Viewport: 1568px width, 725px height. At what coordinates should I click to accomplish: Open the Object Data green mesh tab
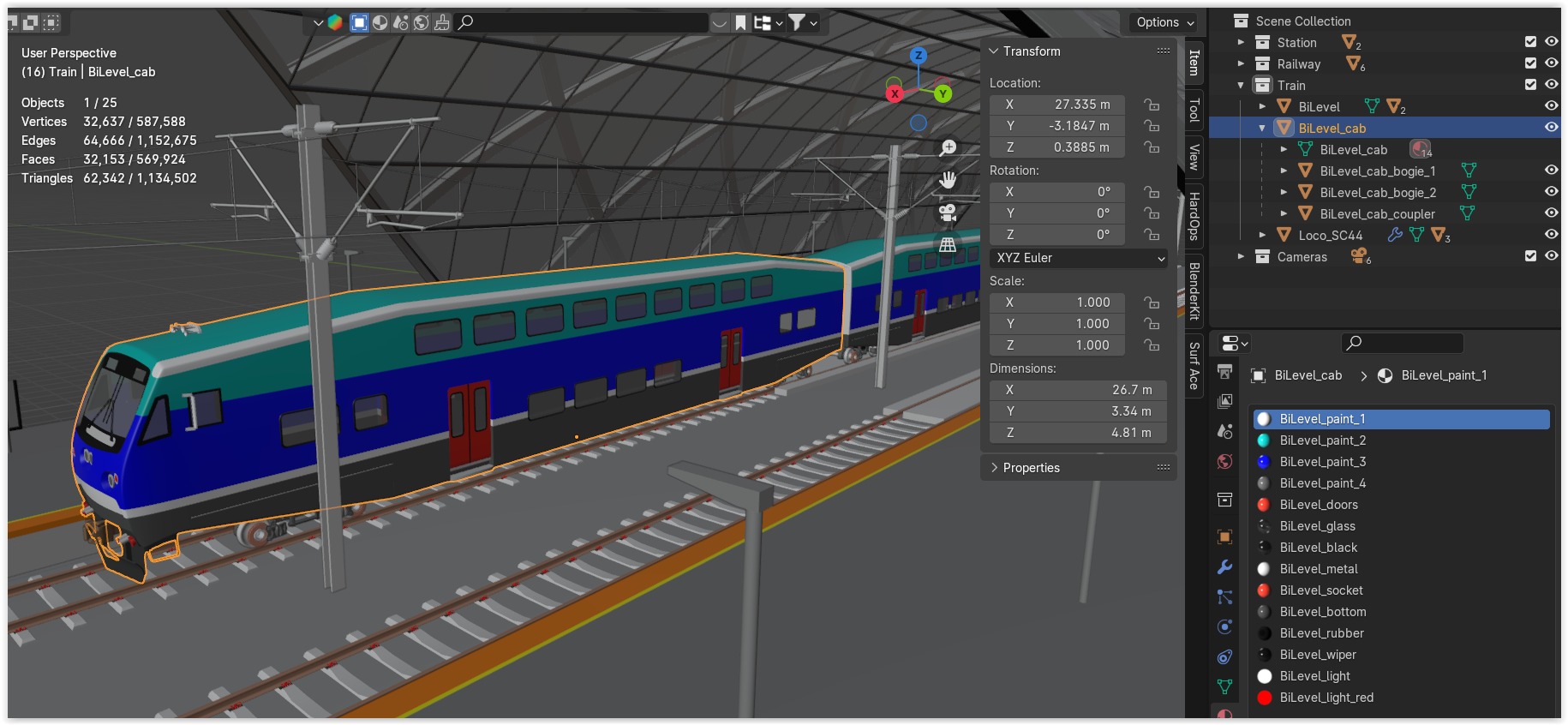[x=1224, y=687]
